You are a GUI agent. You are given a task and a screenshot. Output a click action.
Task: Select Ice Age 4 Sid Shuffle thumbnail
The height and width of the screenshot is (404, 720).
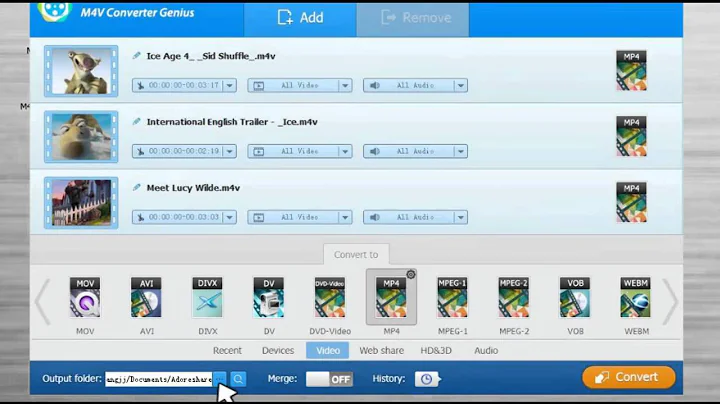pyautogui.click(x=81, y=71)
